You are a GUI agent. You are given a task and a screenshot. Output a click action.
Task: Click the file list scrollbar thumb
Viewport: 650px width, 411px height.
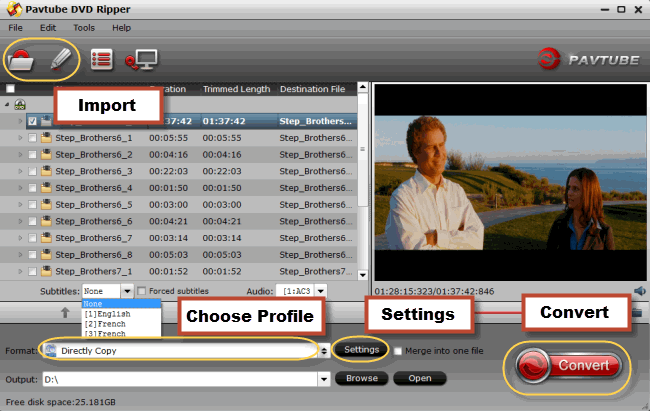363,149
